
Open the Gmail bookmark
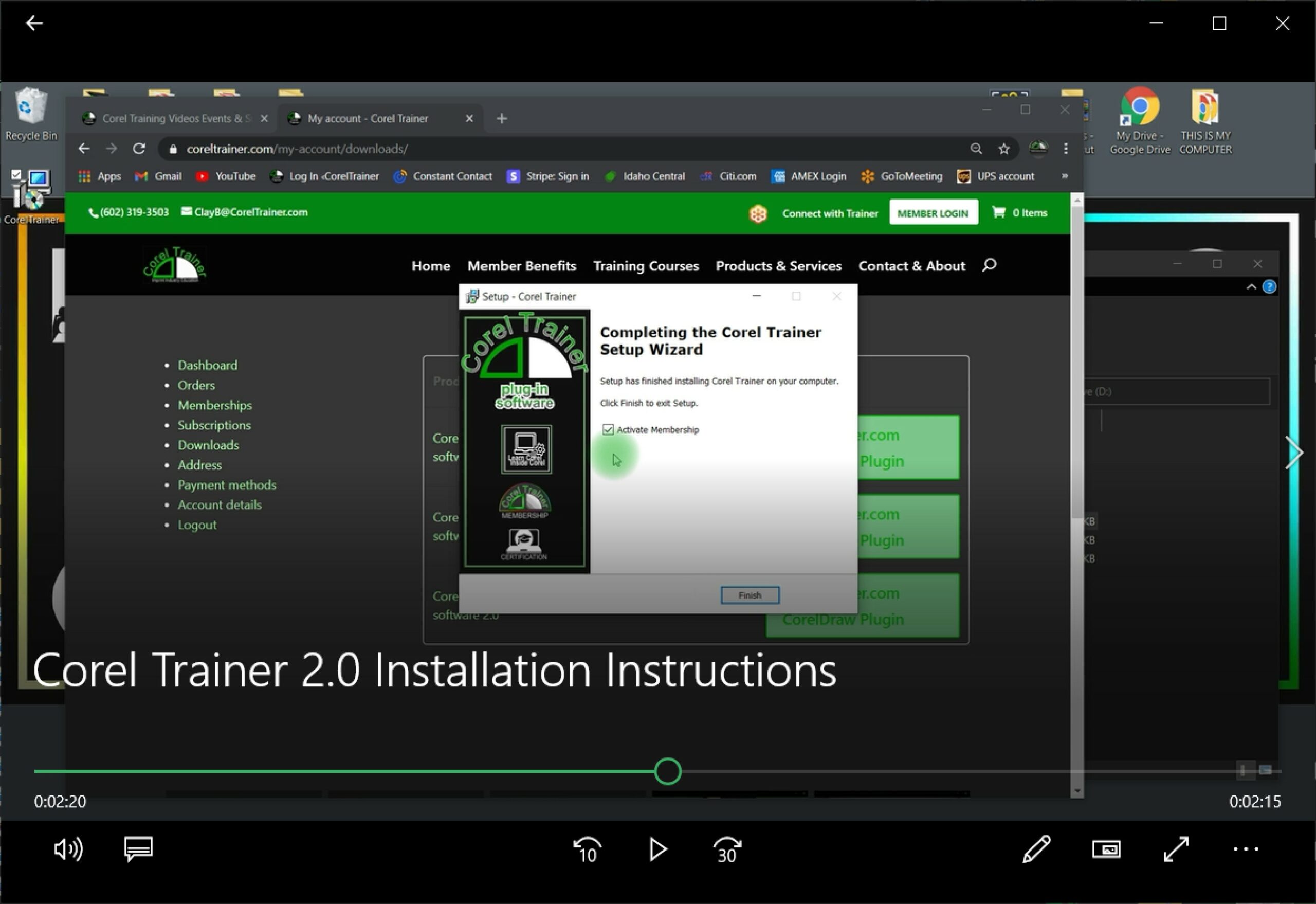pyautogui.click(x=158, y=176)
